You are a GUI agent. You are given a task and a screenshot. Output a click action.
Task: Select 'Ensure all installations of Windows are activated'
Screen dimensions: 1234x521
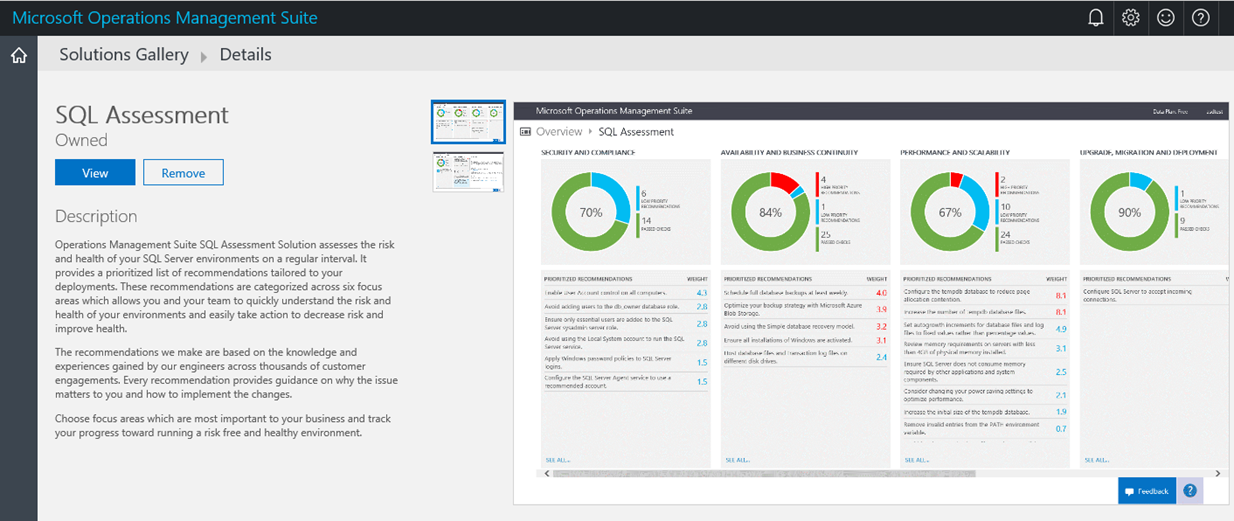805,341
